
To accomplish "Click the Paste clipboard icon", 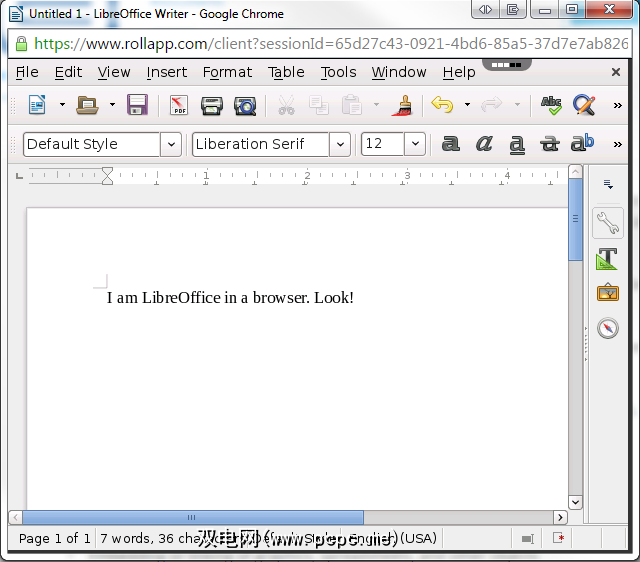I will coord(351,105).
